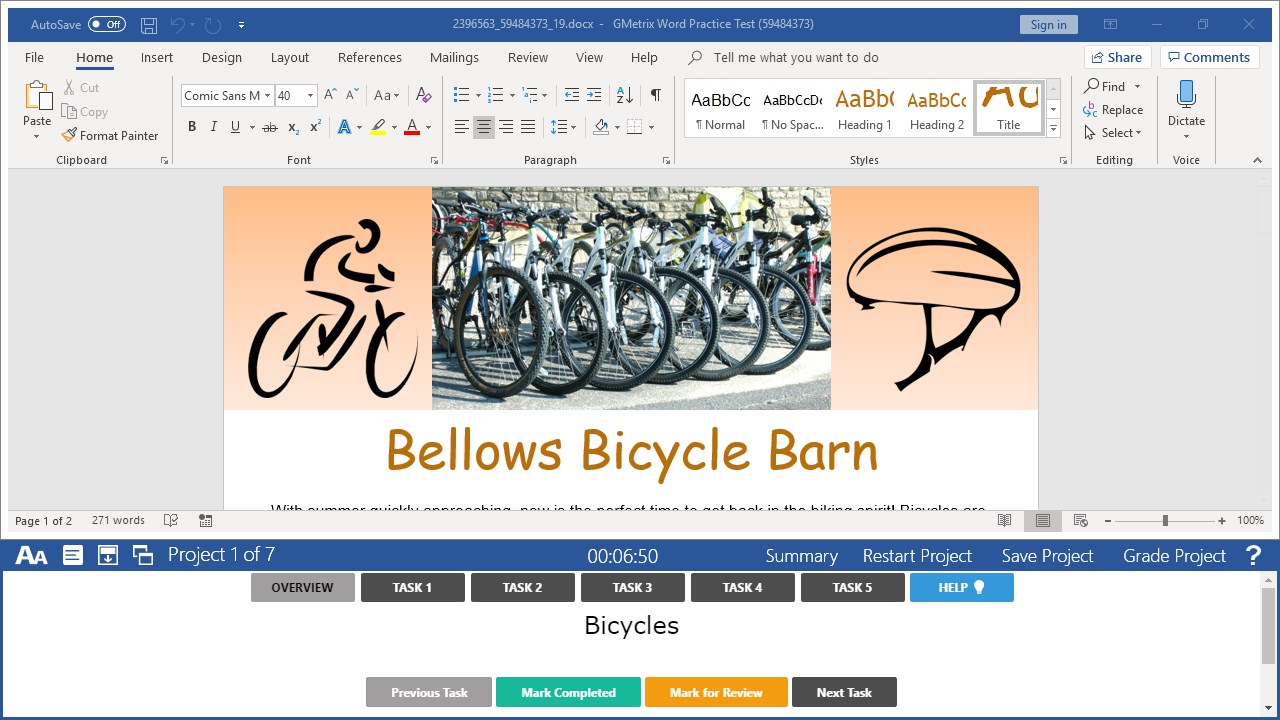The width and height of the screenshot is (1280, 720).
Task: Open the Comments button
Action: pyautogui.click(x=1209, y=57)
